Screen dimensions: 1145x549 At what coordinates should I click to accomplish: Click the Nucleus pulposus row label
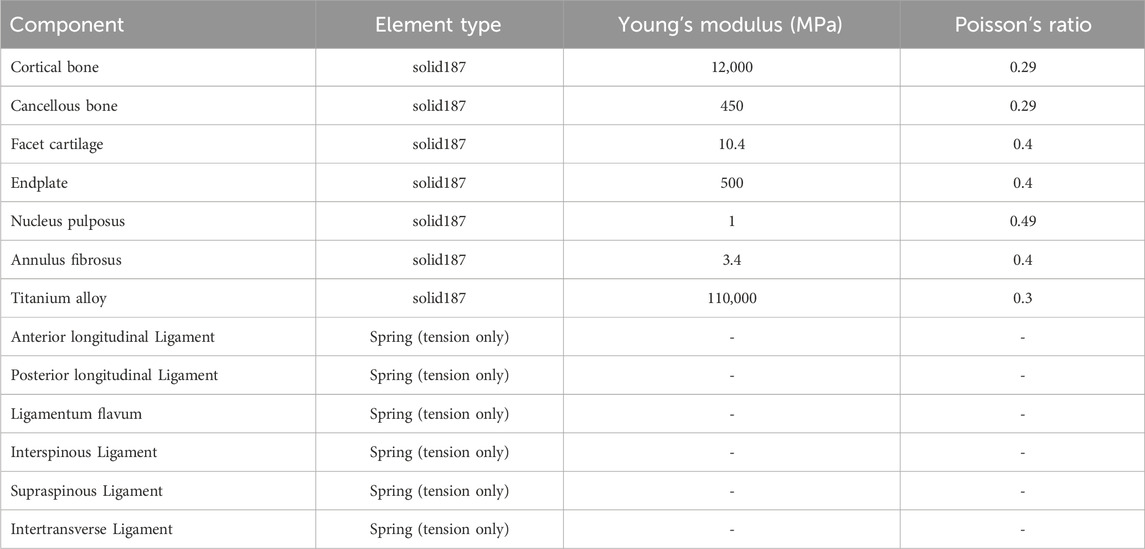67,221
